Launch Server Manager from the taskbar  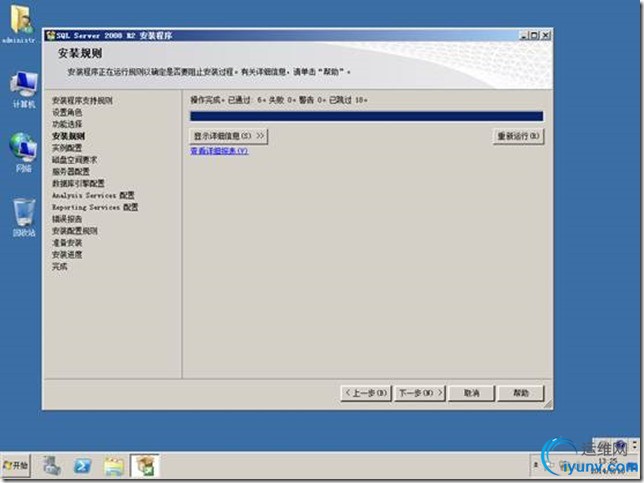[x=51, y=466]
